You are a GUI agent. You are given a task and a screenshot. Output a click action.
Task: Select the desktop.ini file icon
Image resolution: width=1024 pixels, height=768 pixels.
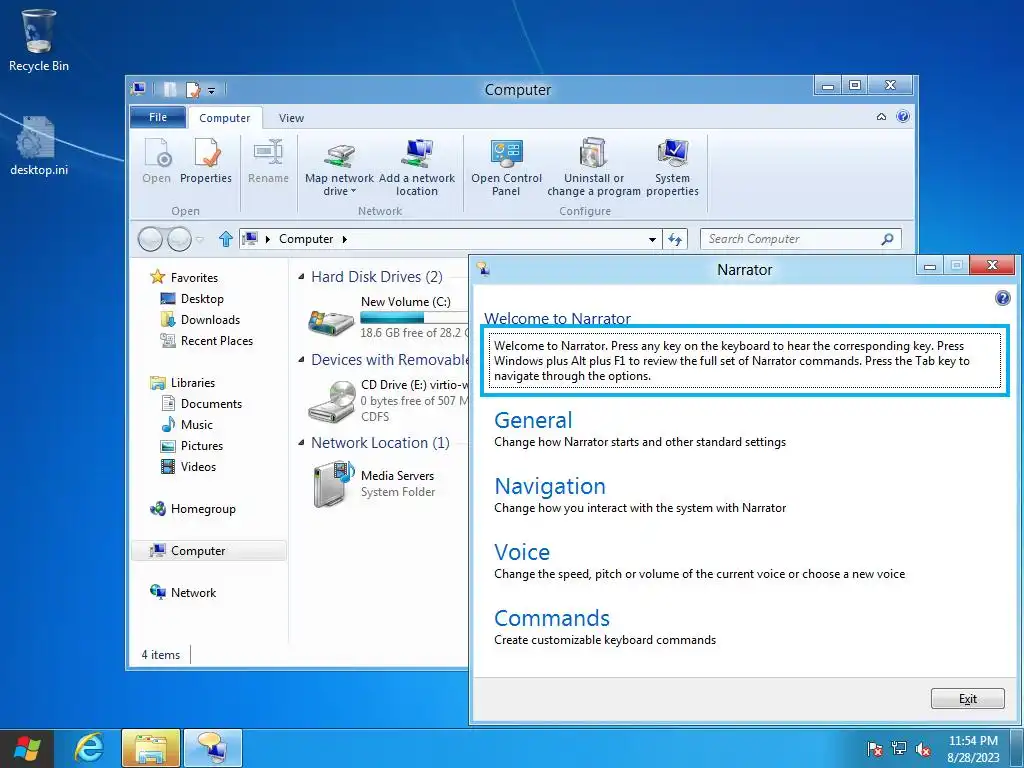click(38, 145)
